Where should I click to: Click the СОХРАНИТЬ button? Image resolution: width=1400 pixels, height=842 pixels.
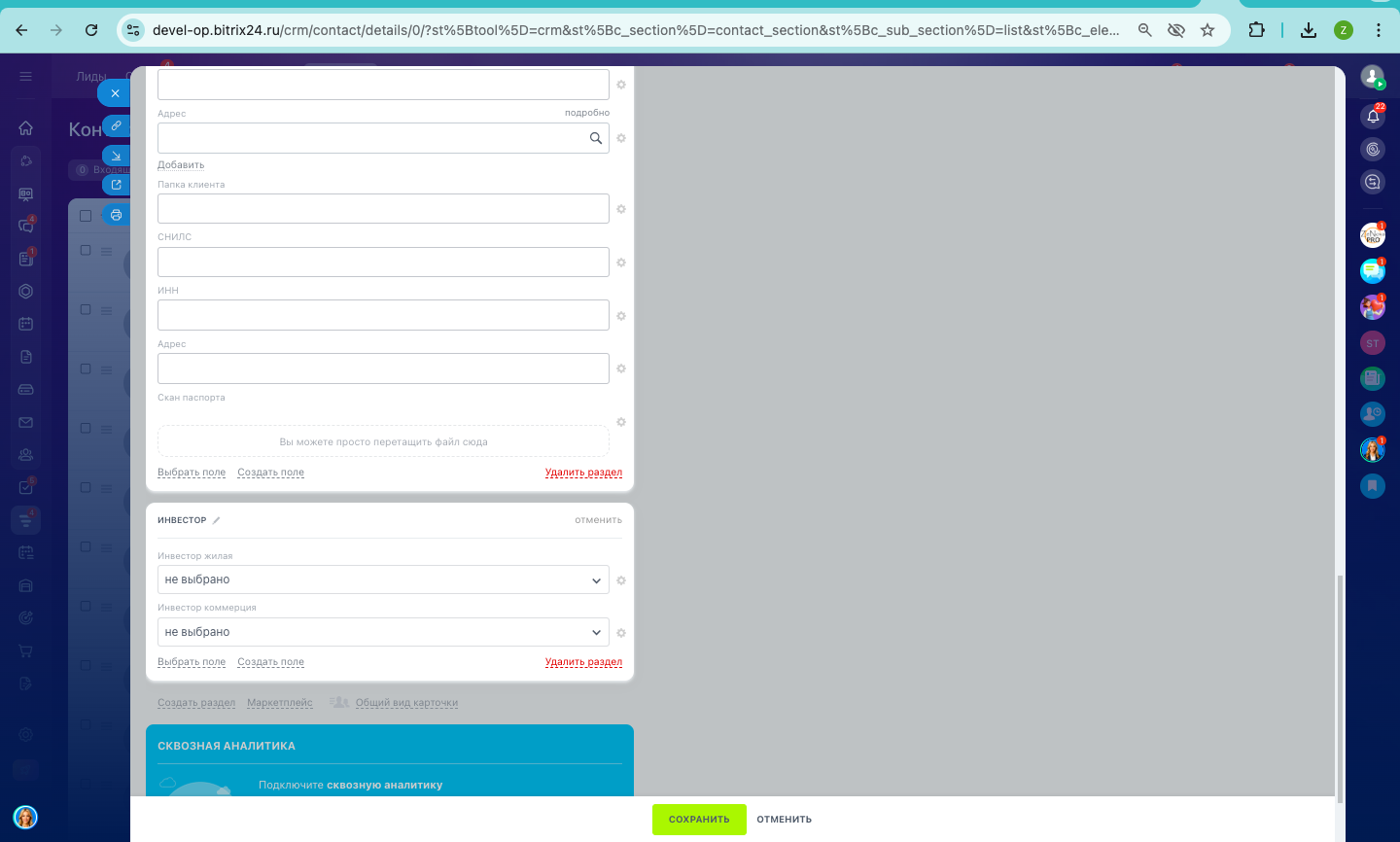click(699, 820)
